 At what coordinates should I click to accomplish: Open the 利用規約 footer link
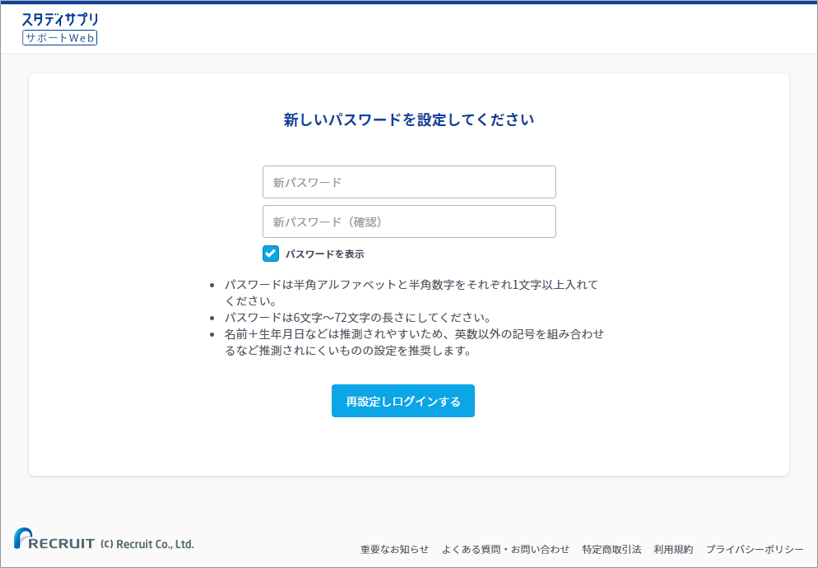[x=673, y=549]
